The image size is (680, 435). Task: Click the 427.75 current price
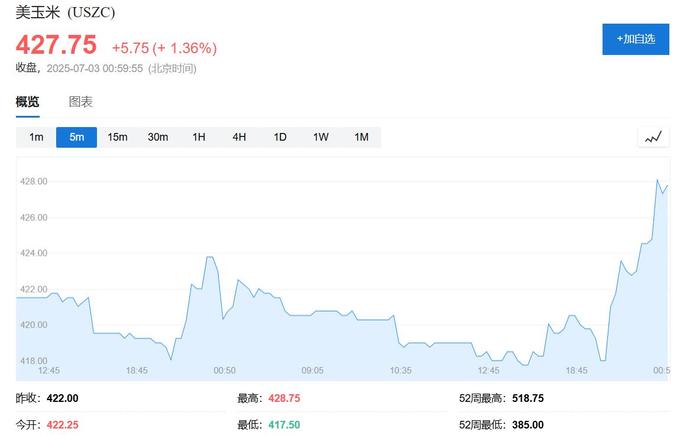[x=56, y=45]
